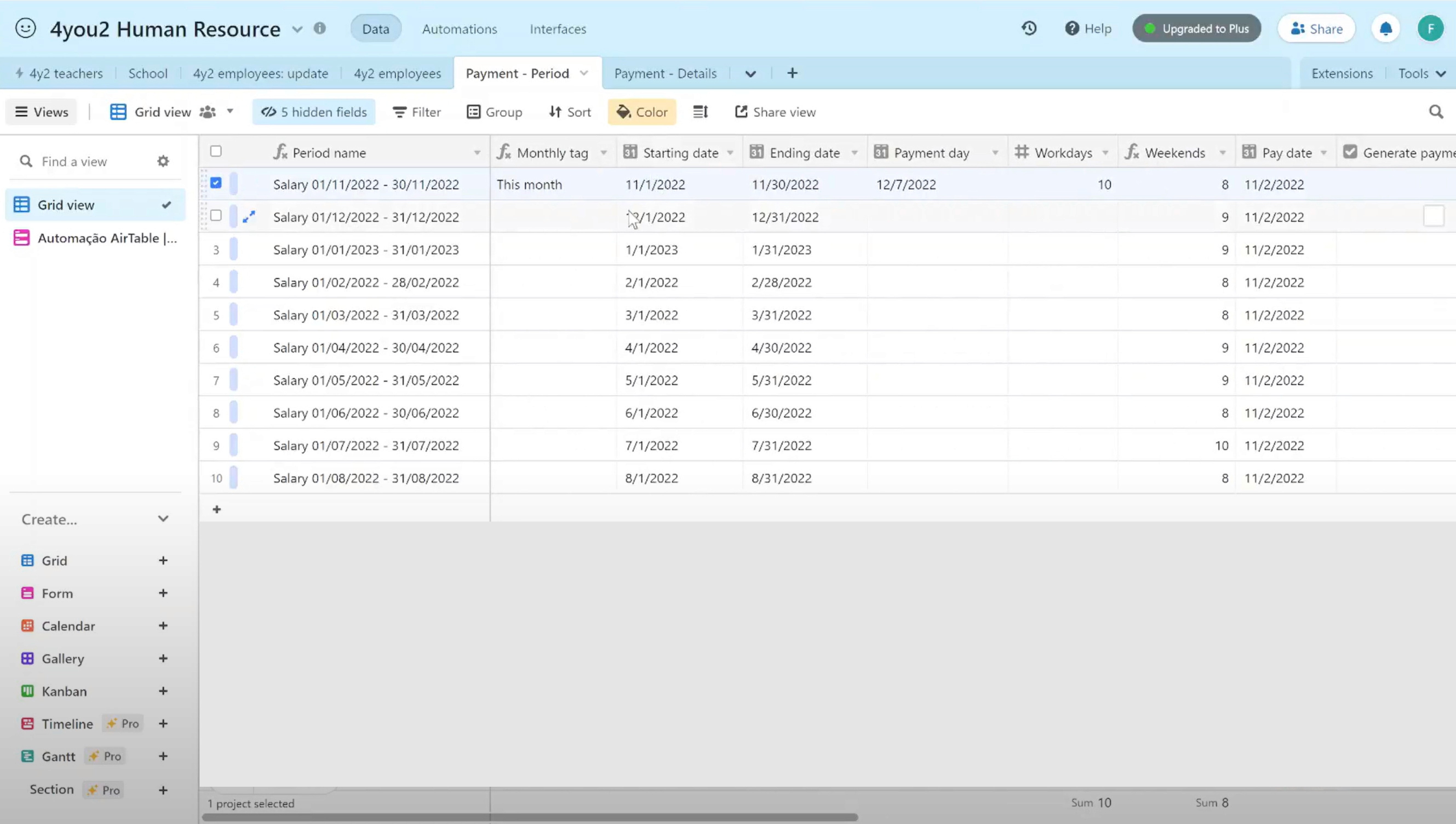Expand record for Salary 01/12/2022 row
The height and width of the screenshot is (824, 1456).
point(249,217)
